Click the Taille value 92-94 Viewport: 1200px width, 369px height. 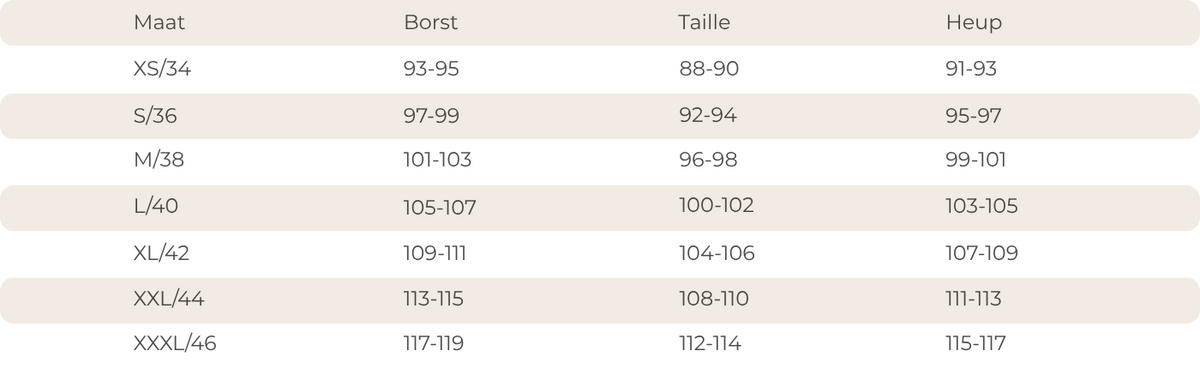[707, 116]
